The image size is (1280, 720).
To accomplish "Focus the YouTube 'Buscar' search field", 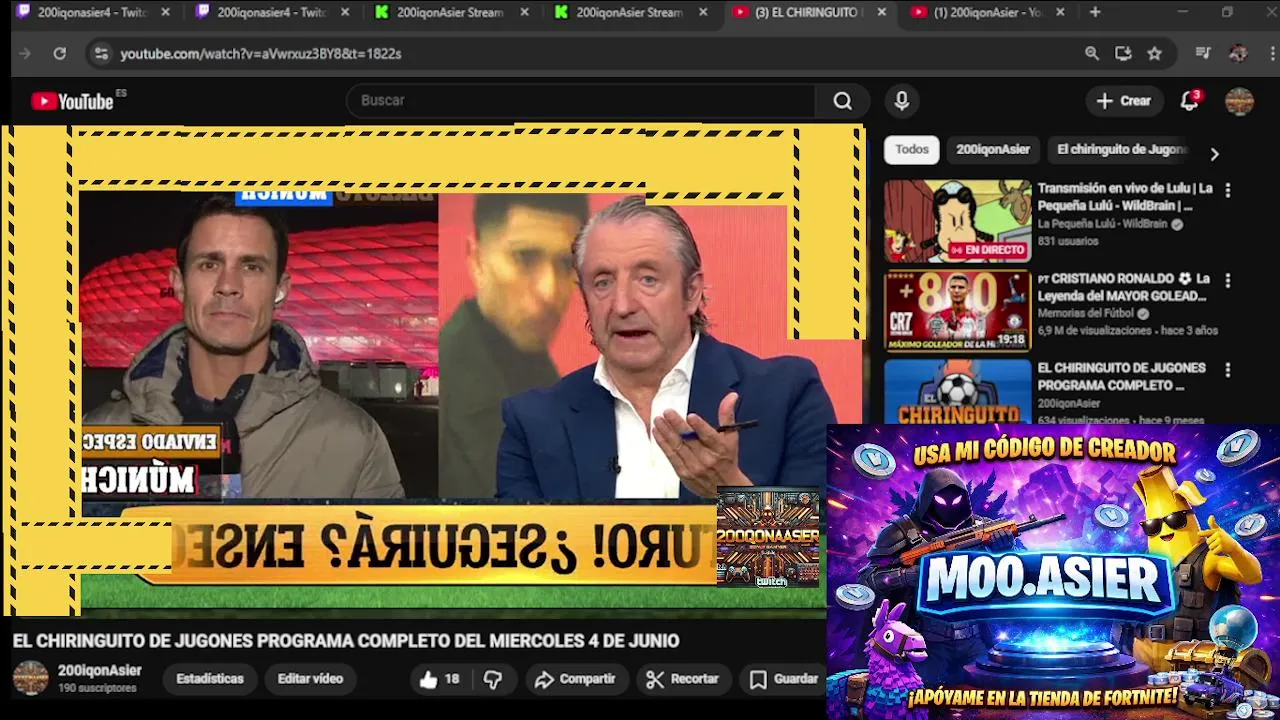I will point(582,101).
